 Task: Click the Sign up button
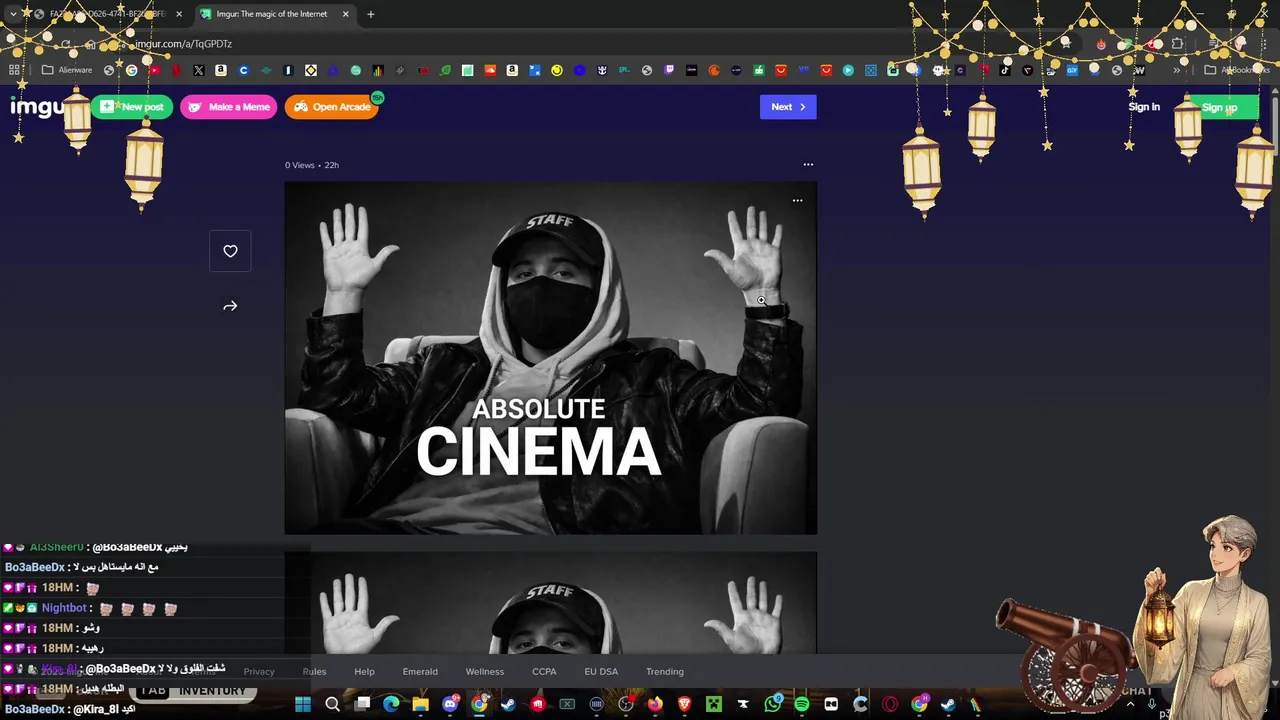click(x=1219, y=107)
